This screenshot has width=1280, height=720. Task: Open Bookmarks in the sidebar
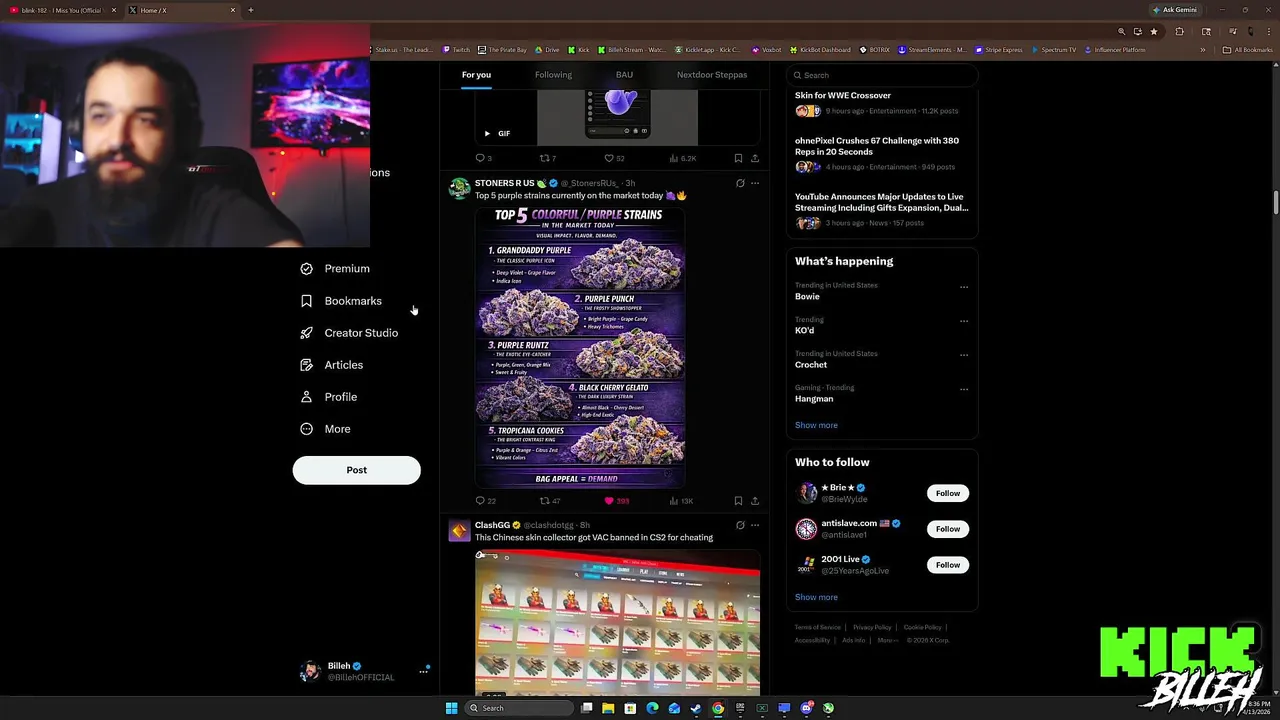pyautogui.click(x=342, y=300)
